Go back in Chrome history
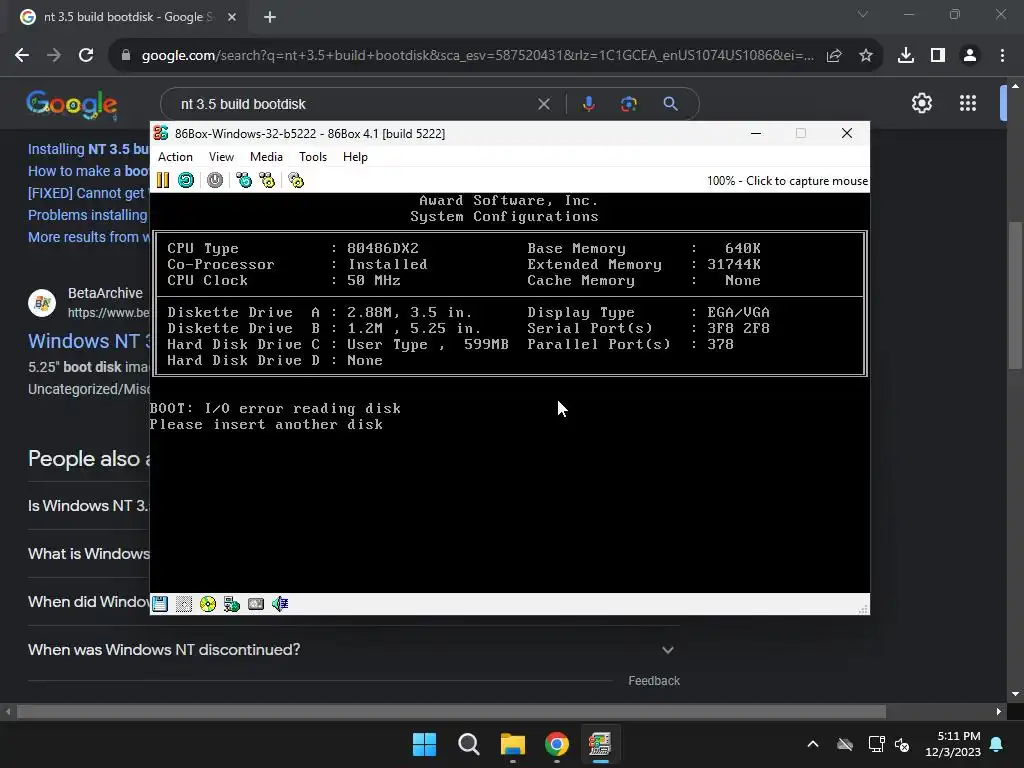 (22, 56)
